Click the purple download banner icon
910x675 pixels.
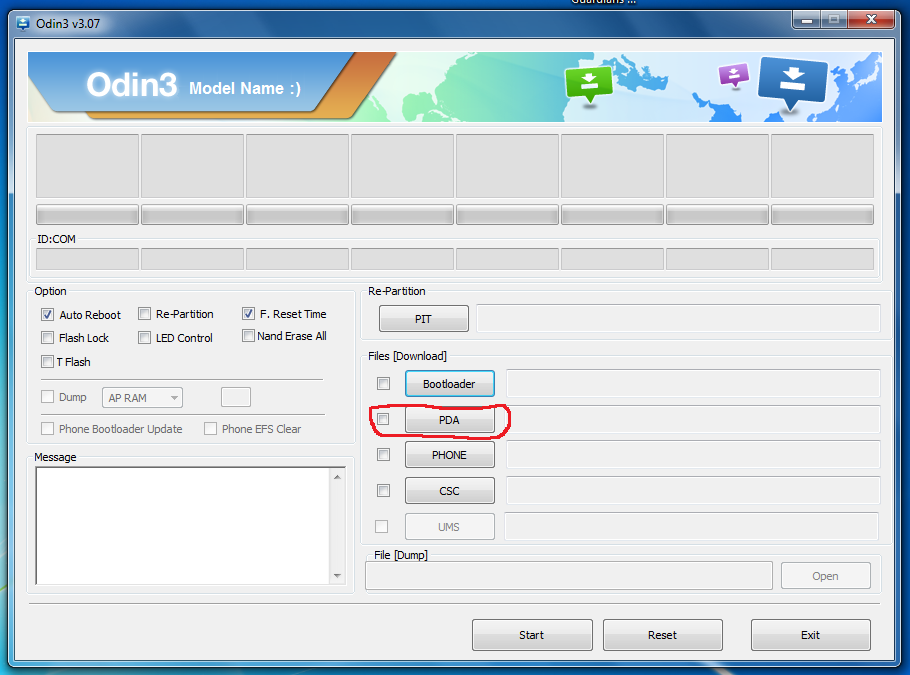coord(734,75)
